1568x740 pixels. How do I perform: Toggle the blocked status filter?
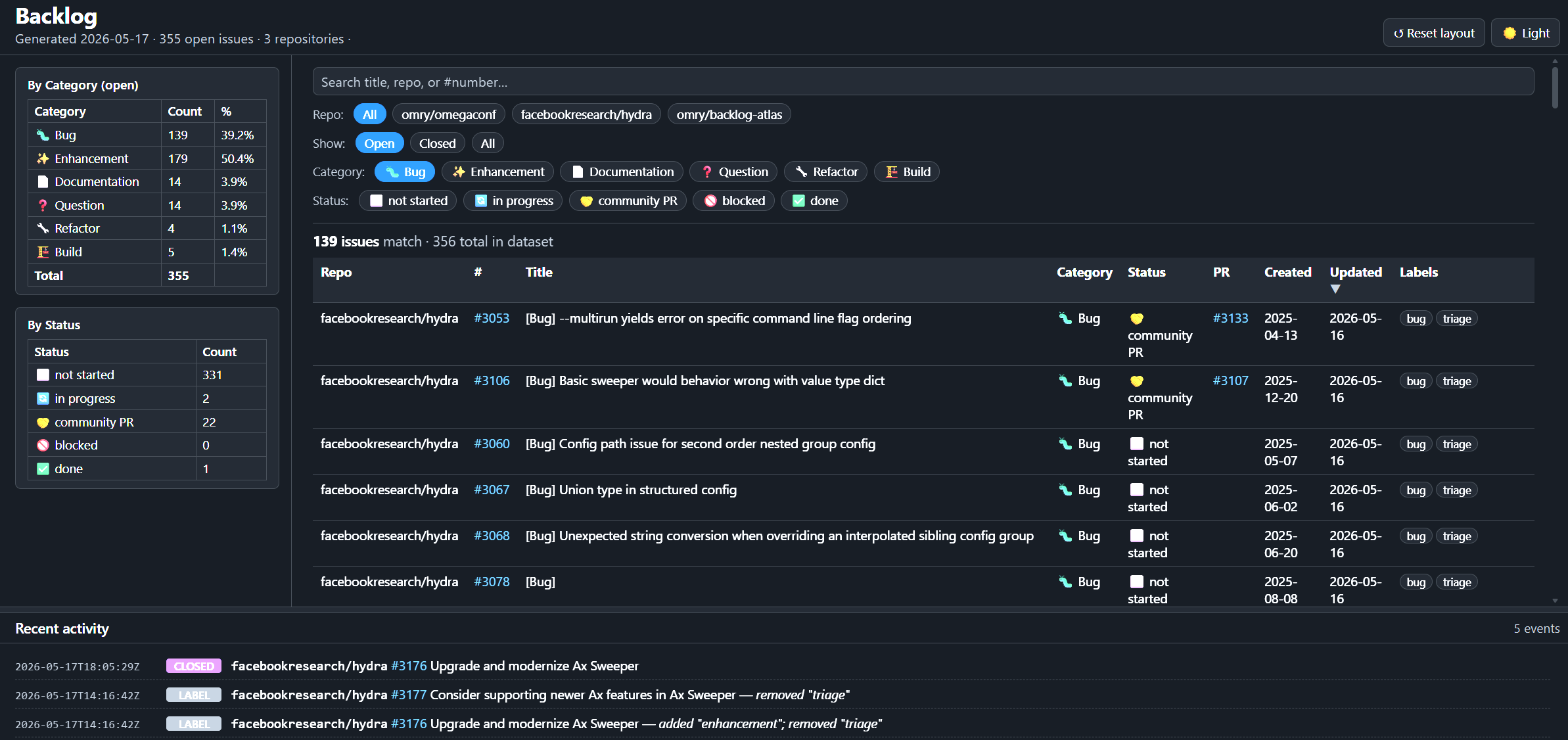coord(733,201)
